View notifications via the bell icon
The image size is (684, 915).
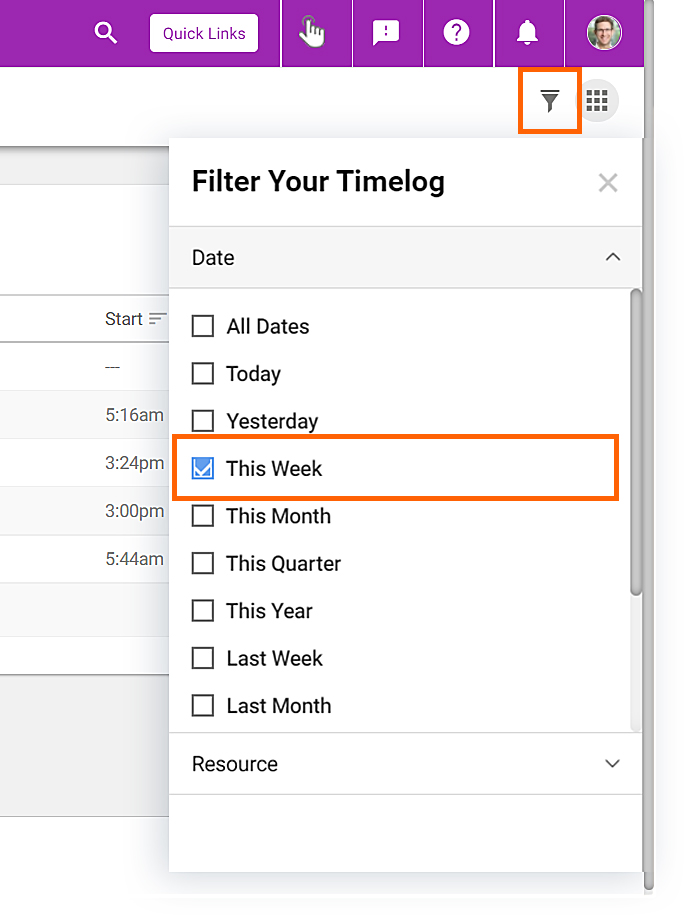[527, 33]
